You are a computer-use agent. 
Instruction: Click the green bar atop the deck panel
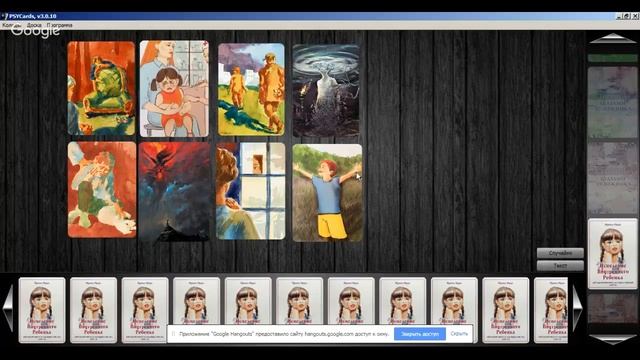(x=612, y=58)
